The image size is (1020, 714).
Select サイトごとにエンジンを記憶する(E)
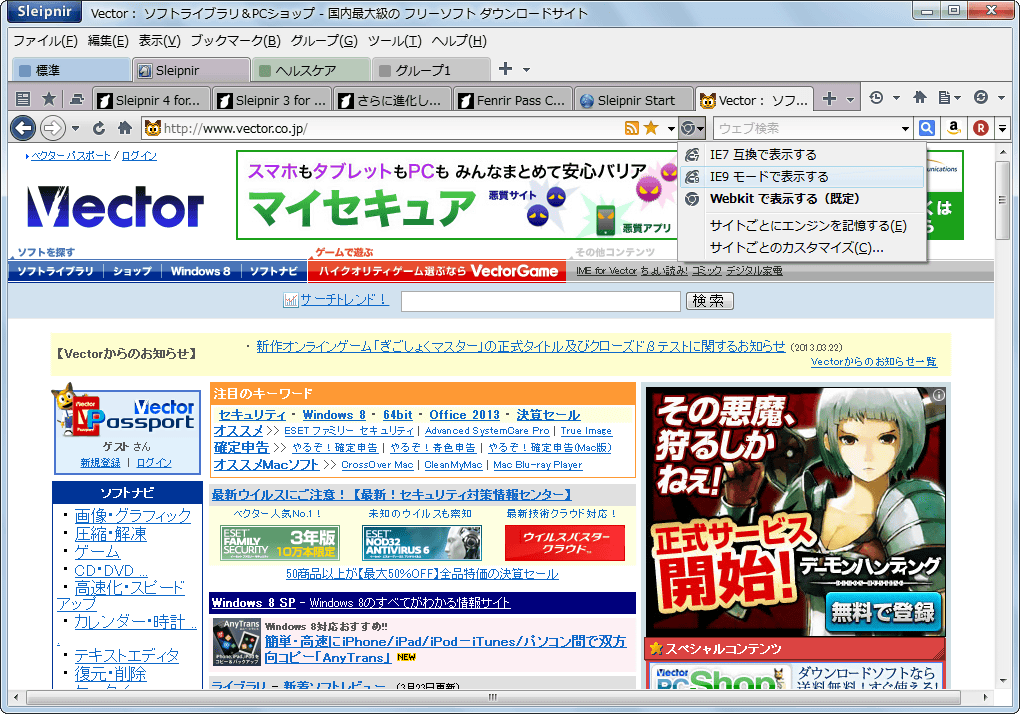801,226
